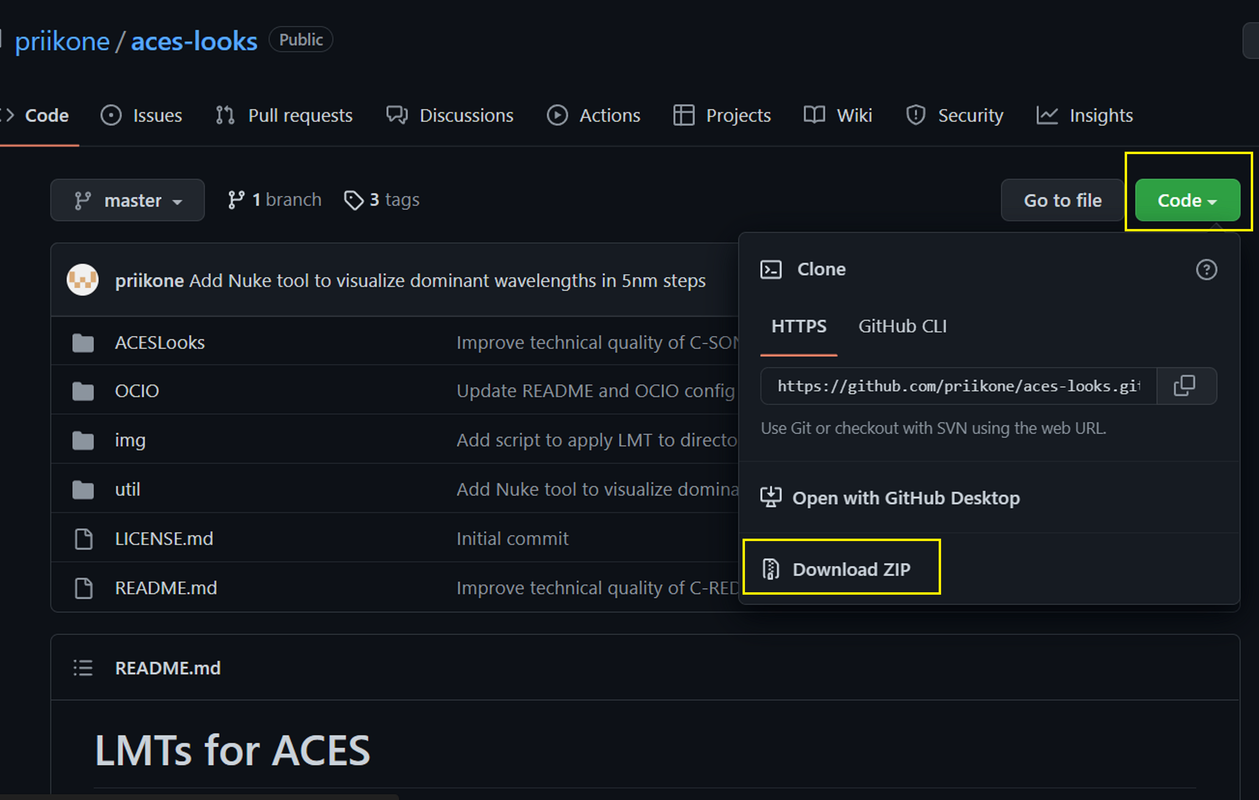1259x800 pixels.
Task: Open the Pull requests tab
Action: click(x=284, y=115)
